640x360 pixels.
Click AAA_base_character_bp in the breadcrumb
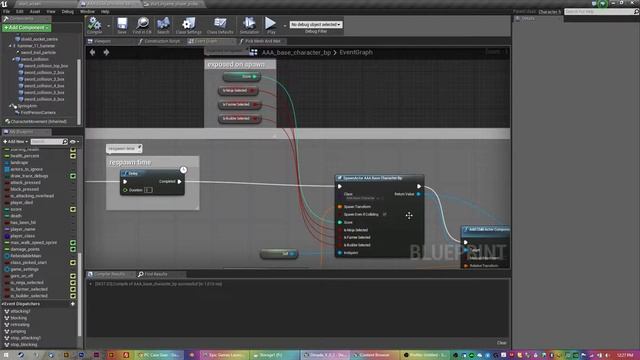pos(296,52)
